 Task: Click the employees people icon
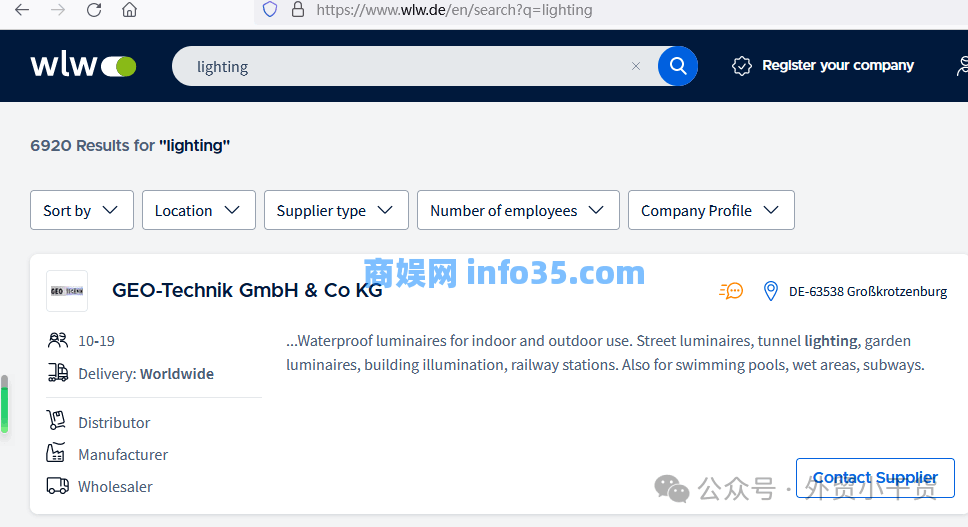pyautogui.click(x=57, y=340)
